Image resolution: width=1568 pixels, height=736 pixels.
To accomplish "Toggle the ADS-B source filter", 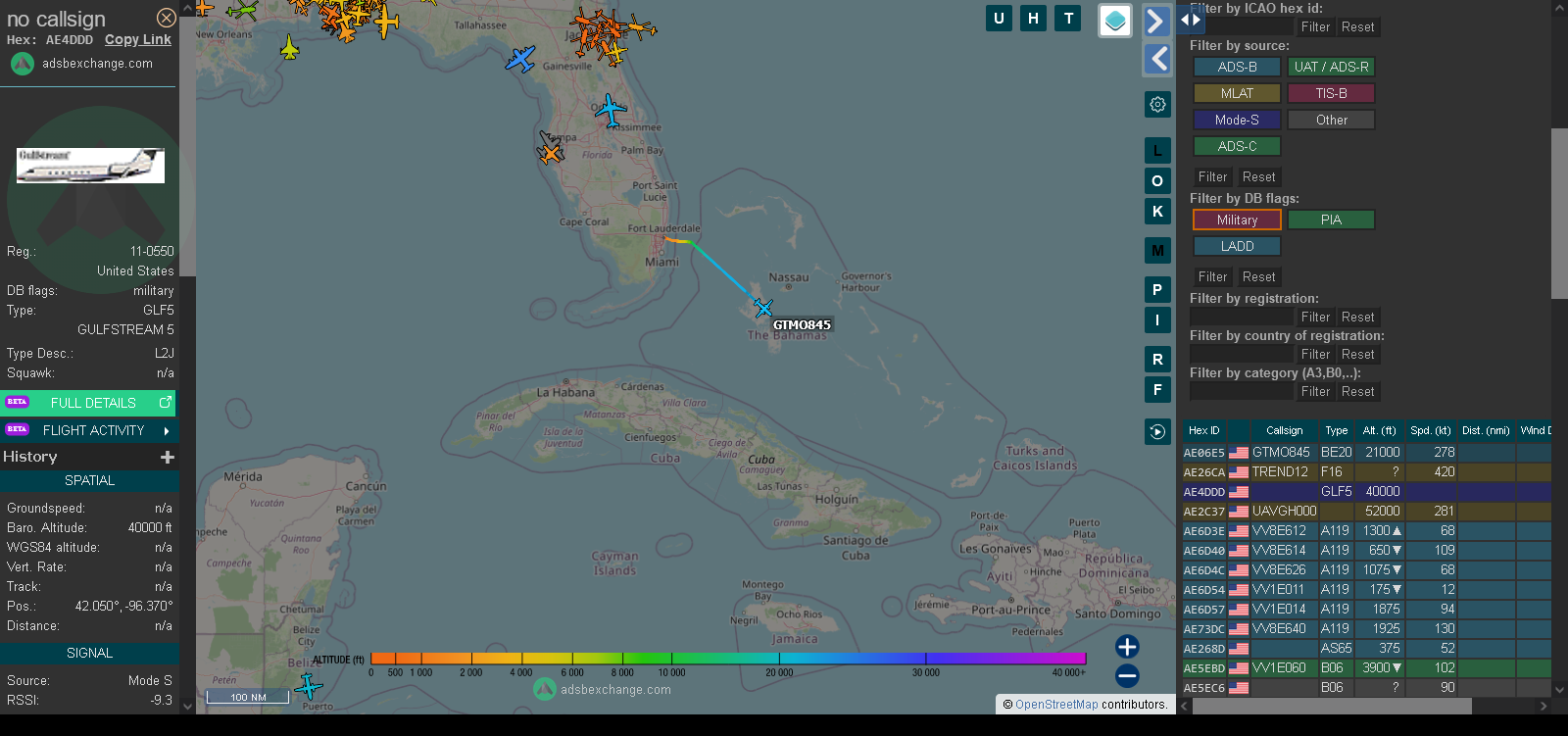I will pyautogui.click(x=1237, y=67).
